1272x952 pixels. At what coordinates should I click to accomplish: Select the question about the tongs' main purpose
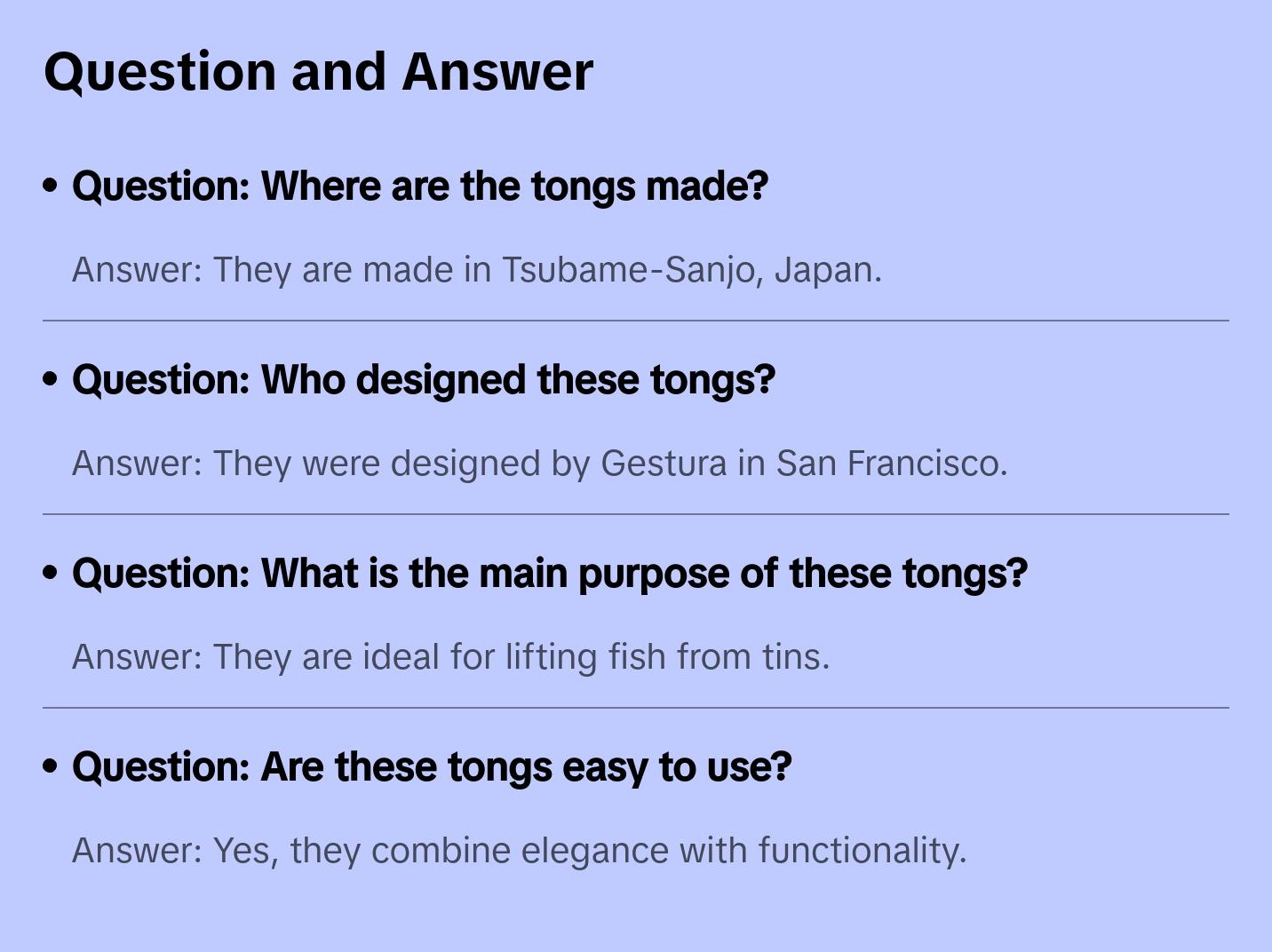click(x=549, y=574)
